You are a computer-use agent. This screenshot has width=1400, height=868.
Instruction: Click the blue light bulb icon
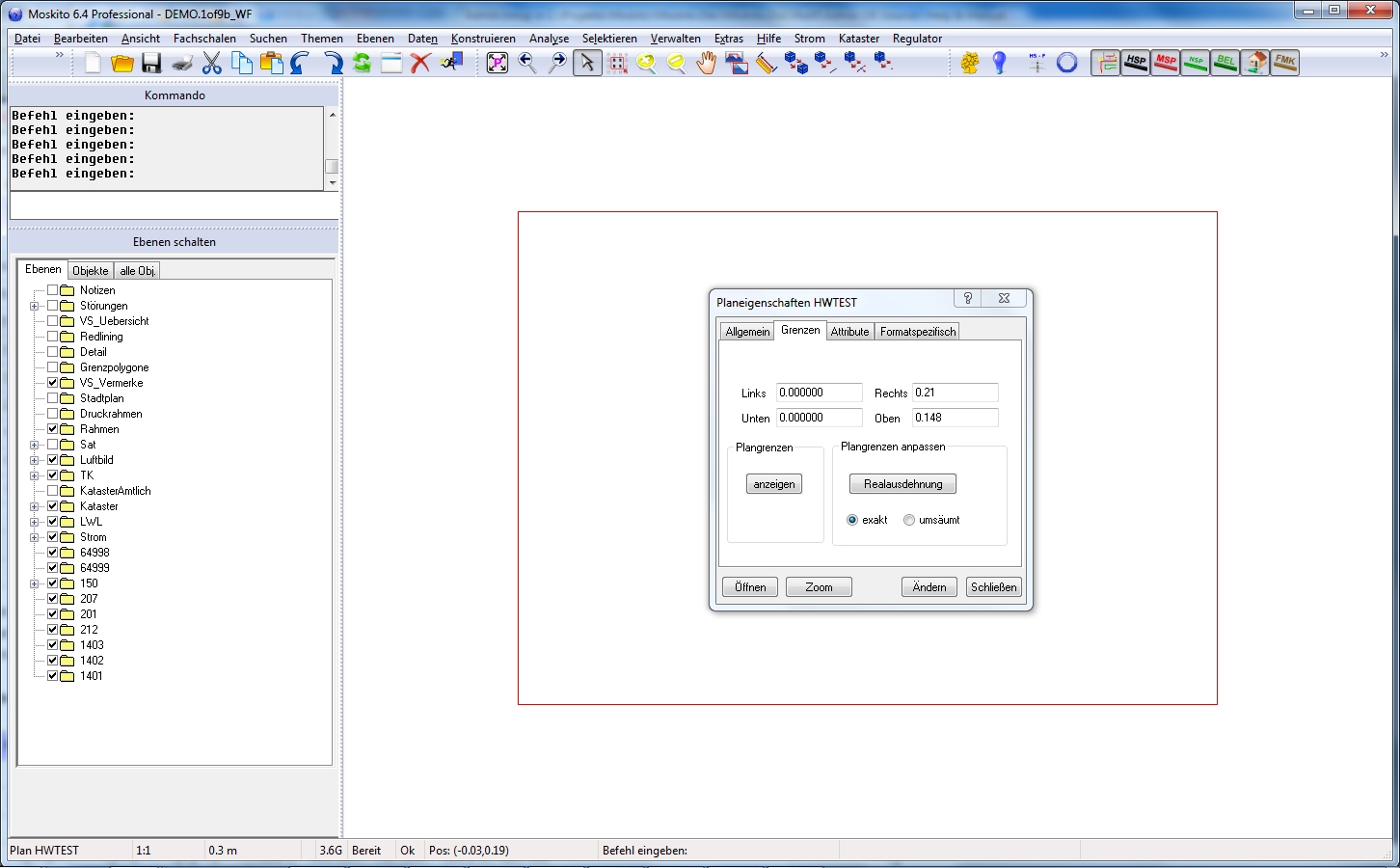coord(1000,64)
